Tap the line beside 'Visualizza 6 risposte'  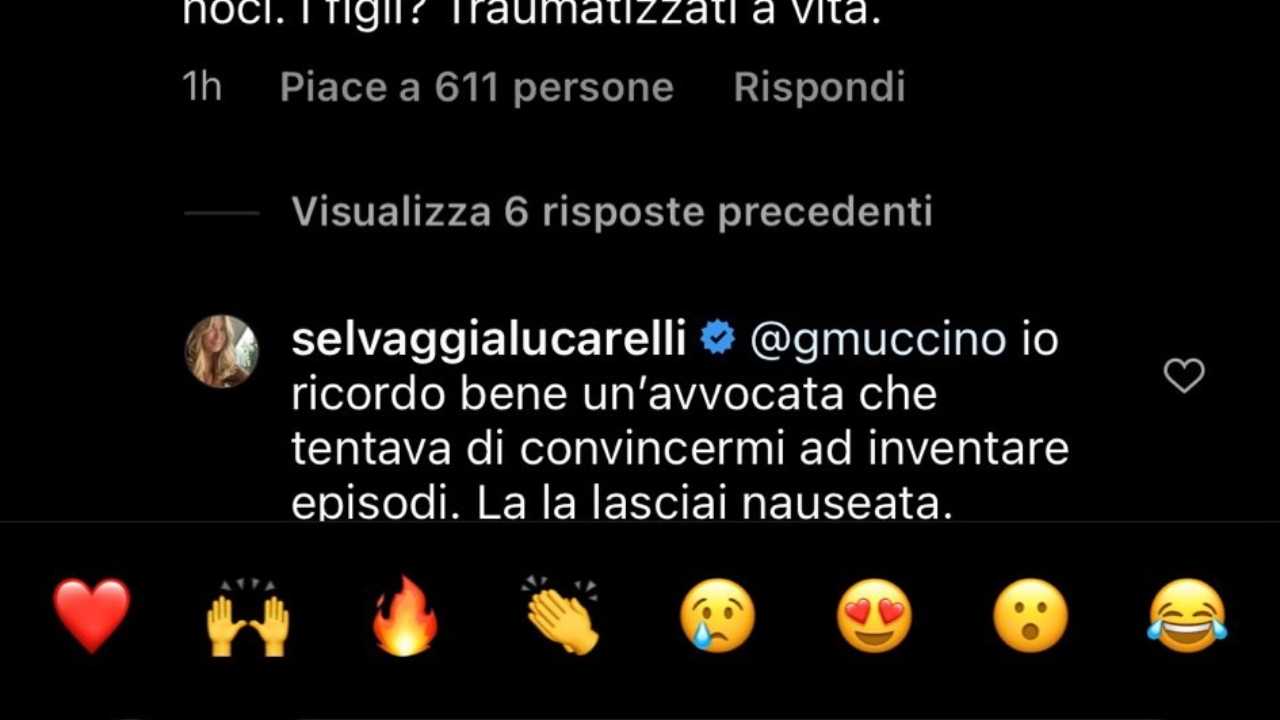pyautogui.click(x=222, y=213)
